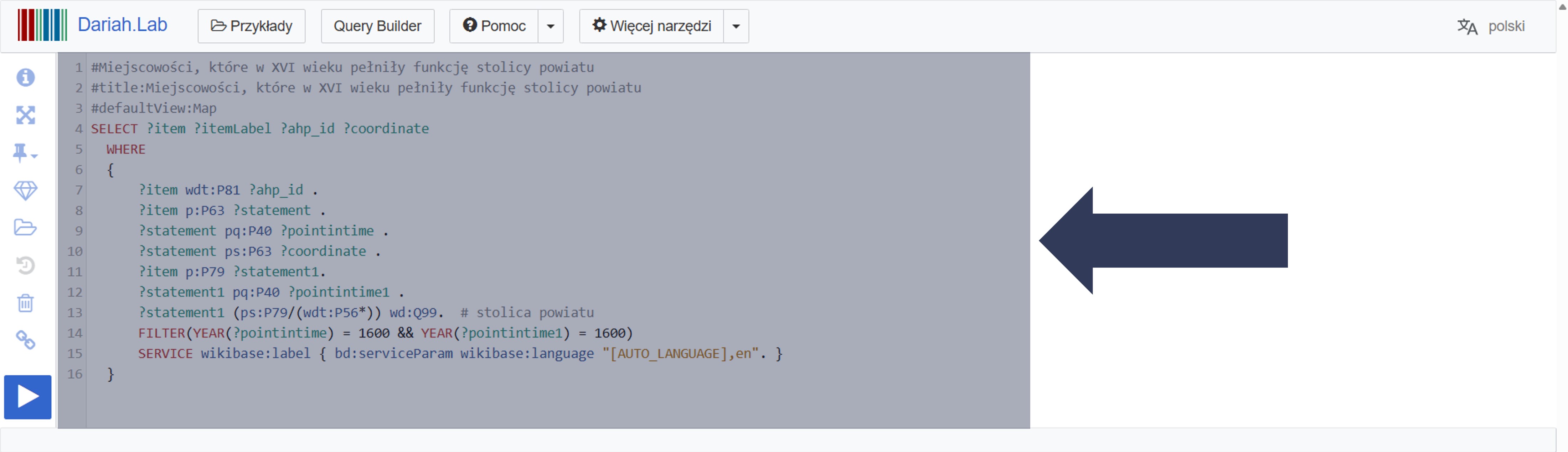Open the folder icon in the left sidebar
Image resolution: width=1568 pixels, height=452 pixels.
click(x=26, y=228)
